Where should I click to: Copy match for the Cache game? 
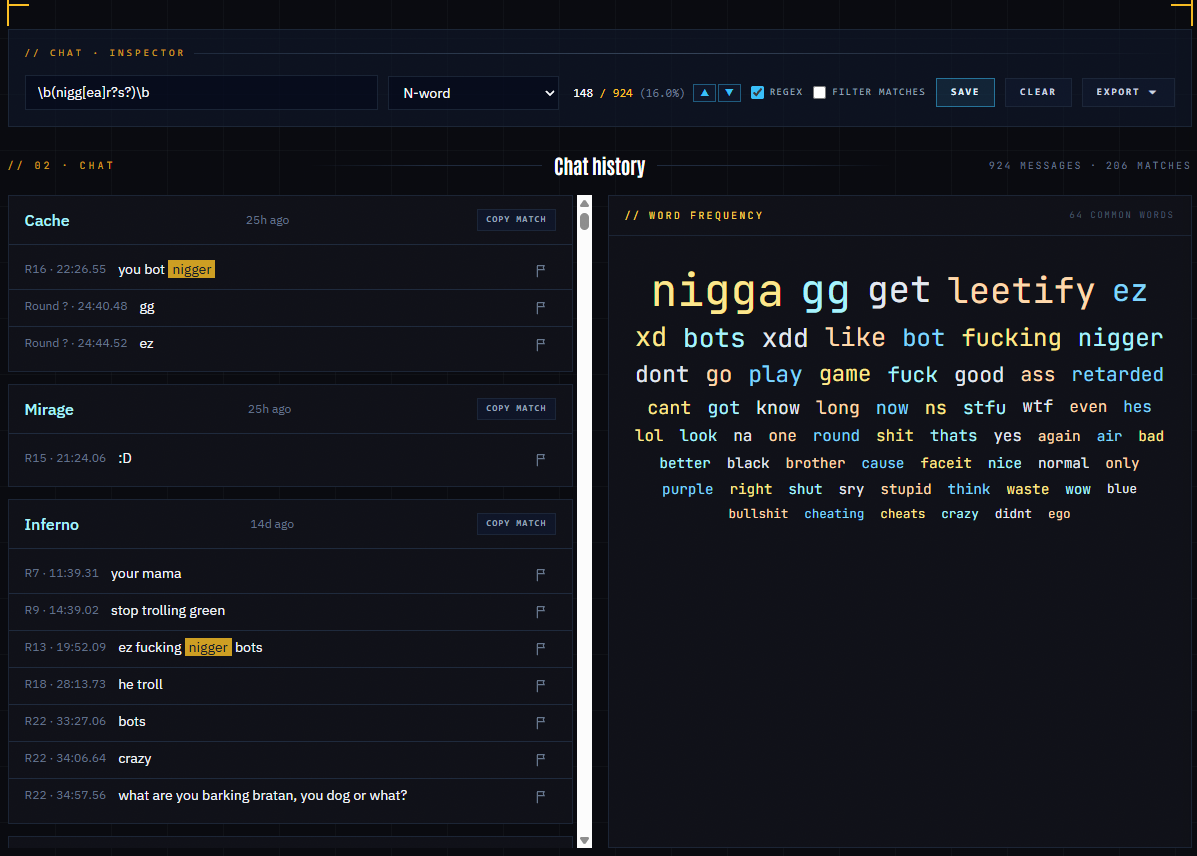[516, 220]
